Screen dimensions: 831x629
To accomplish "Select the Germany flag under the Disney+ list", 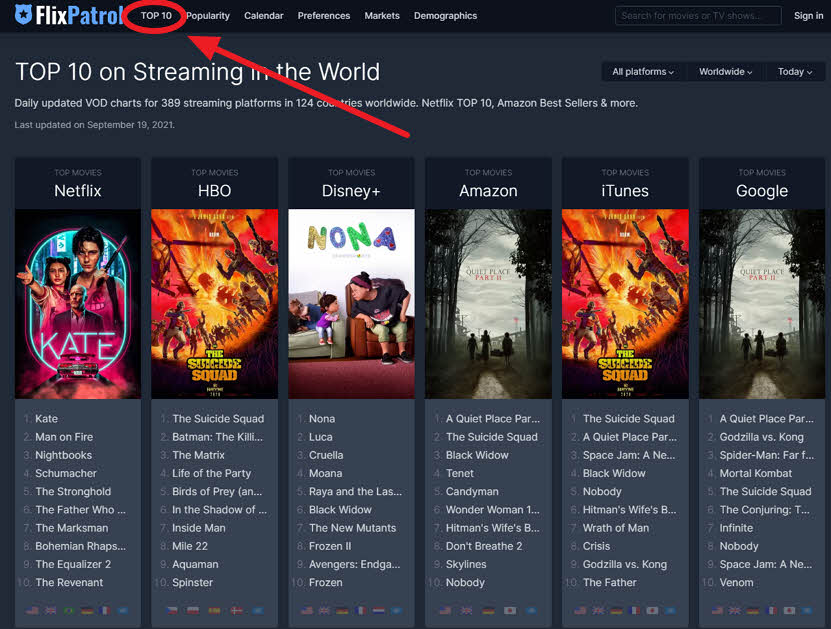I will (342, 610).
